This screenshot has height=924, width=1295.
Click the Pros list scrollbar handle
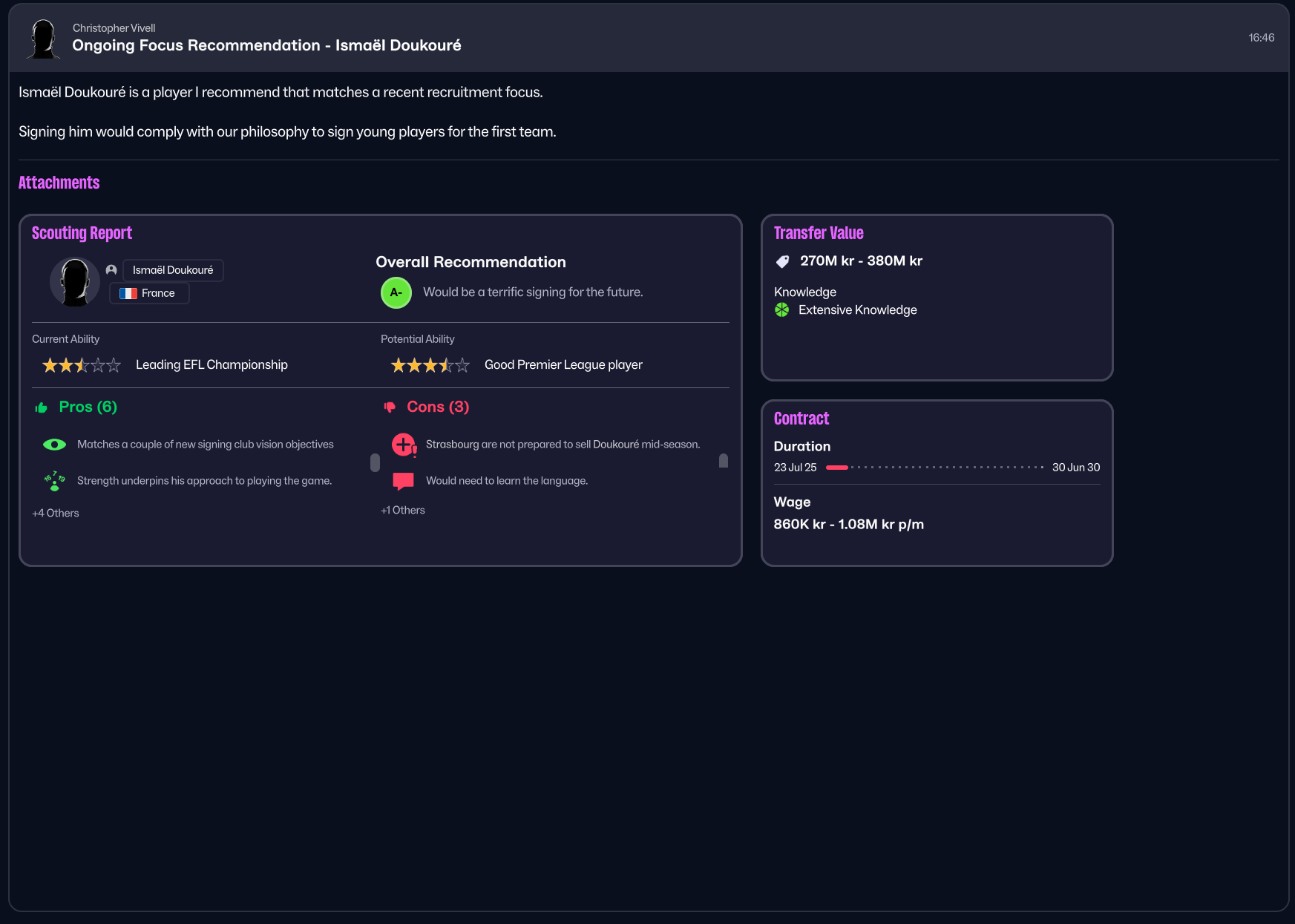pyautogui.click(x=375, y=462)
